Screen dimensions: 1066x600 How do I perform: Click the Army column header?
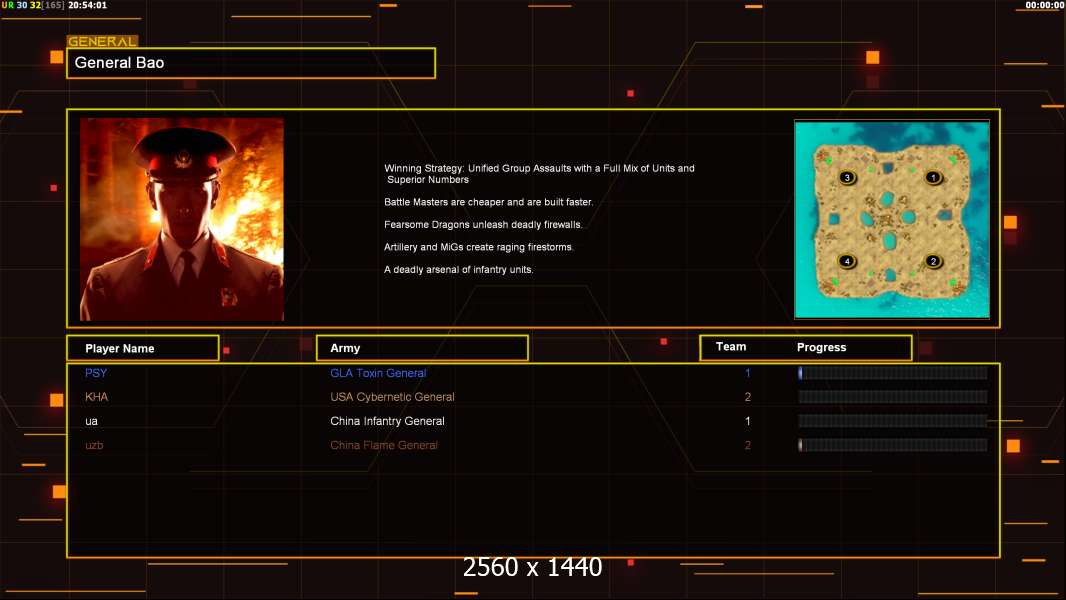coord(422,348)
